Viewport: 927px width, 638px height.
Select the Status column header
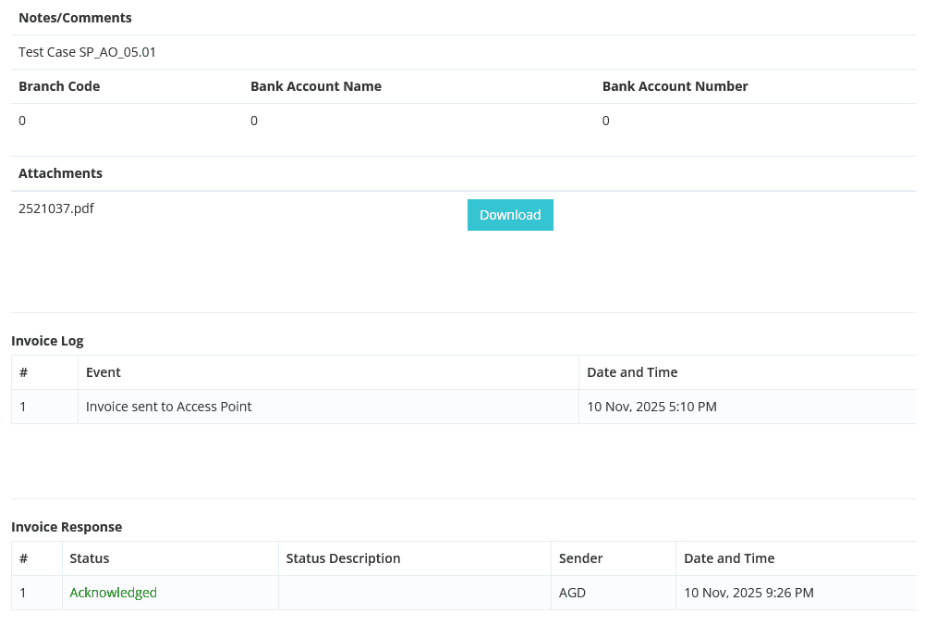(89, 558)
